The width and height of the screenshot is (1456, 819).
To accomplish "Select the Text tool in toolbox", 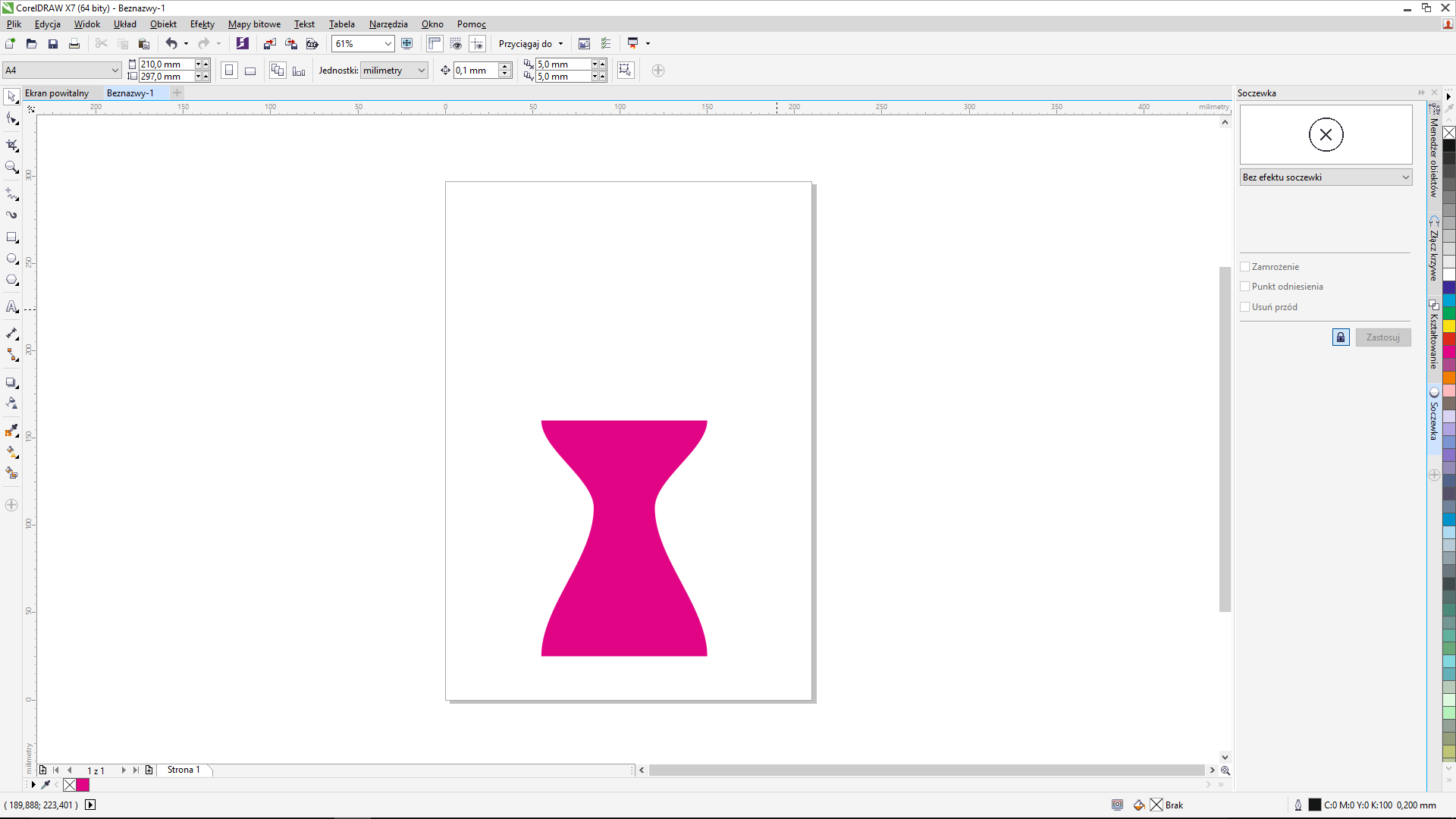I will tap(11, 307).
